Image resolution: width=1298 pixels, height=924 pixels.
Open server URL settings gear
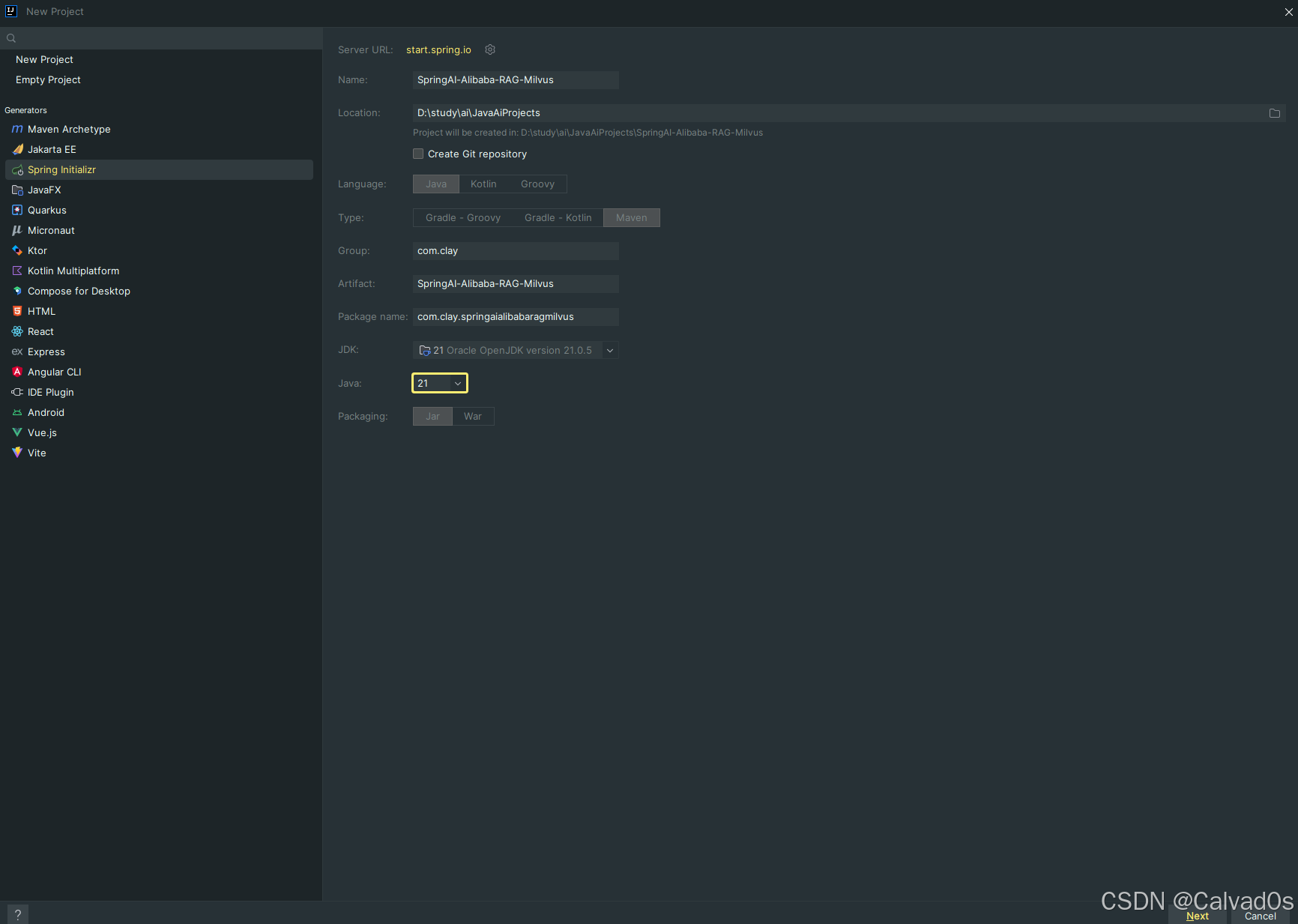click(x=490, y=49)
